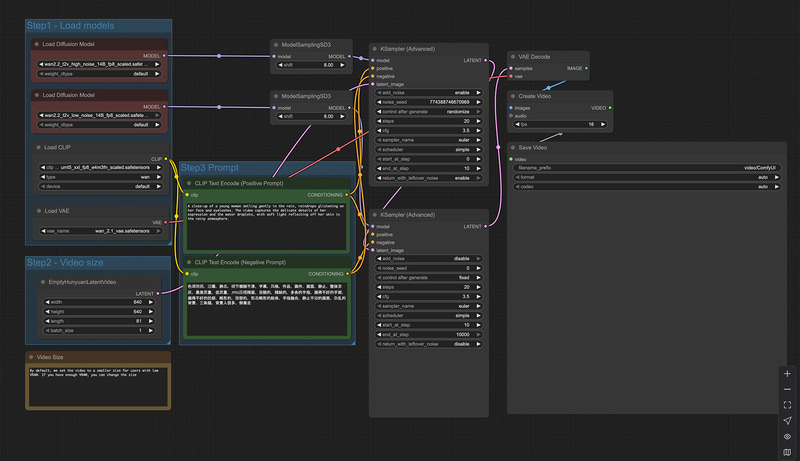Zoom out with the canvas minus icon
The width and height of the screenshot is (800, 461).
(787, 390)
